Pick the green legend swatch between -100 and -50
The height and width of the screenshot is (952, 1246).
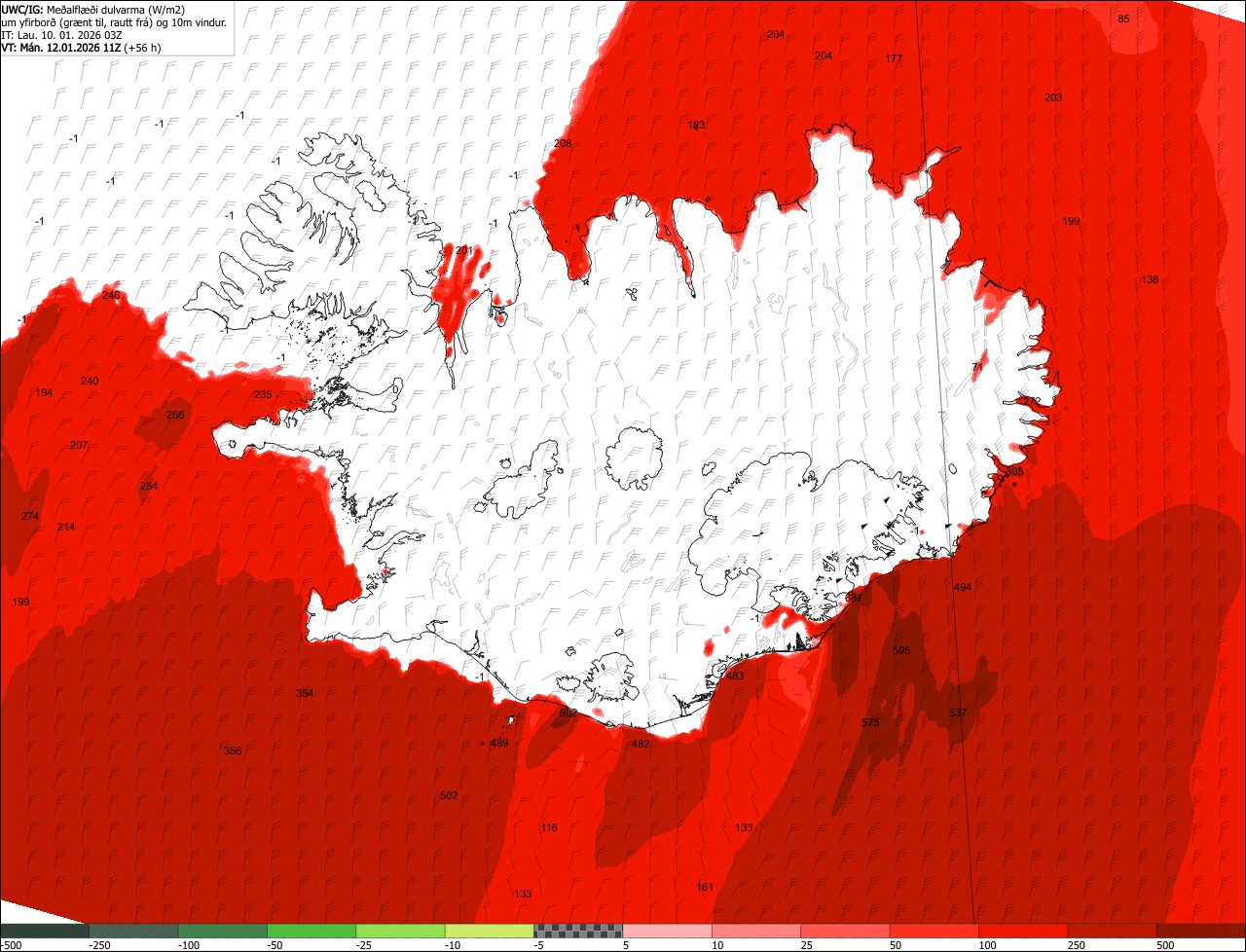click(x=223, y=931)
